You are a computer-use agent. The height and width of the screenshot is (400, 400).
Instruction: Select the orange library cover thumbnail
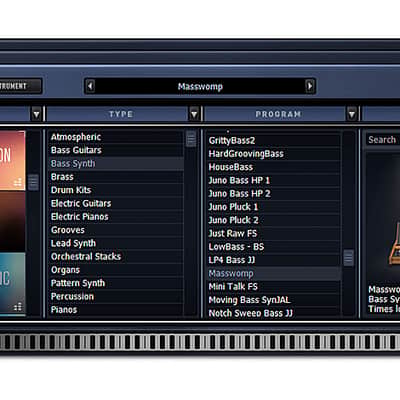(12, 161)
